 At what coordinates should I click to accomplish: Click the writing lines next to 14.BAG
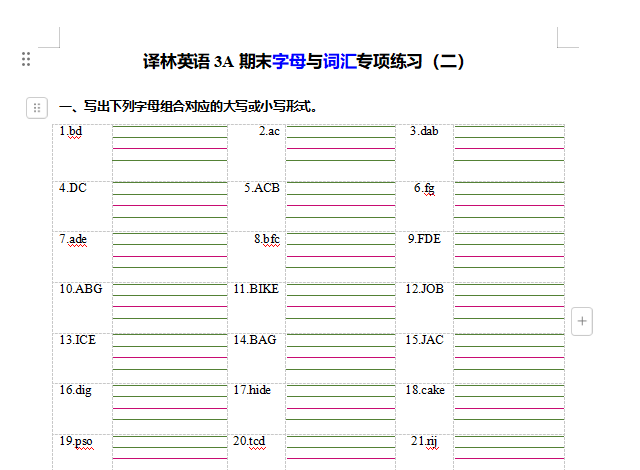coord(341,352)
